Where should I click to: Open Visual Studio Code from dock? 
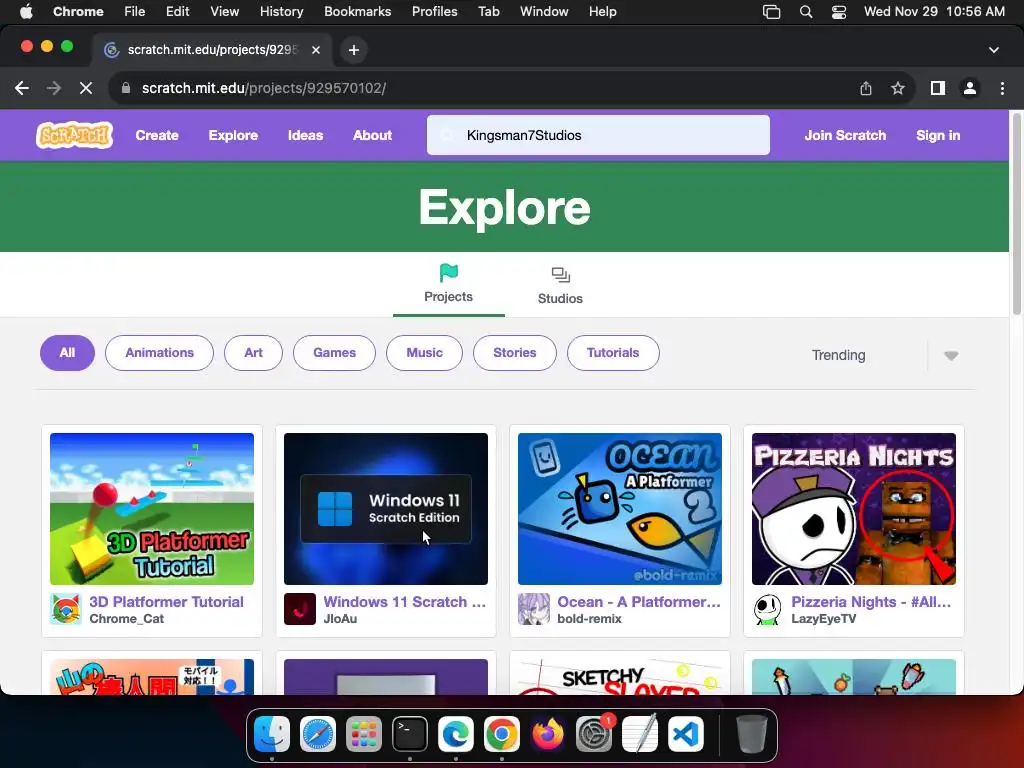tap(686, 734)
